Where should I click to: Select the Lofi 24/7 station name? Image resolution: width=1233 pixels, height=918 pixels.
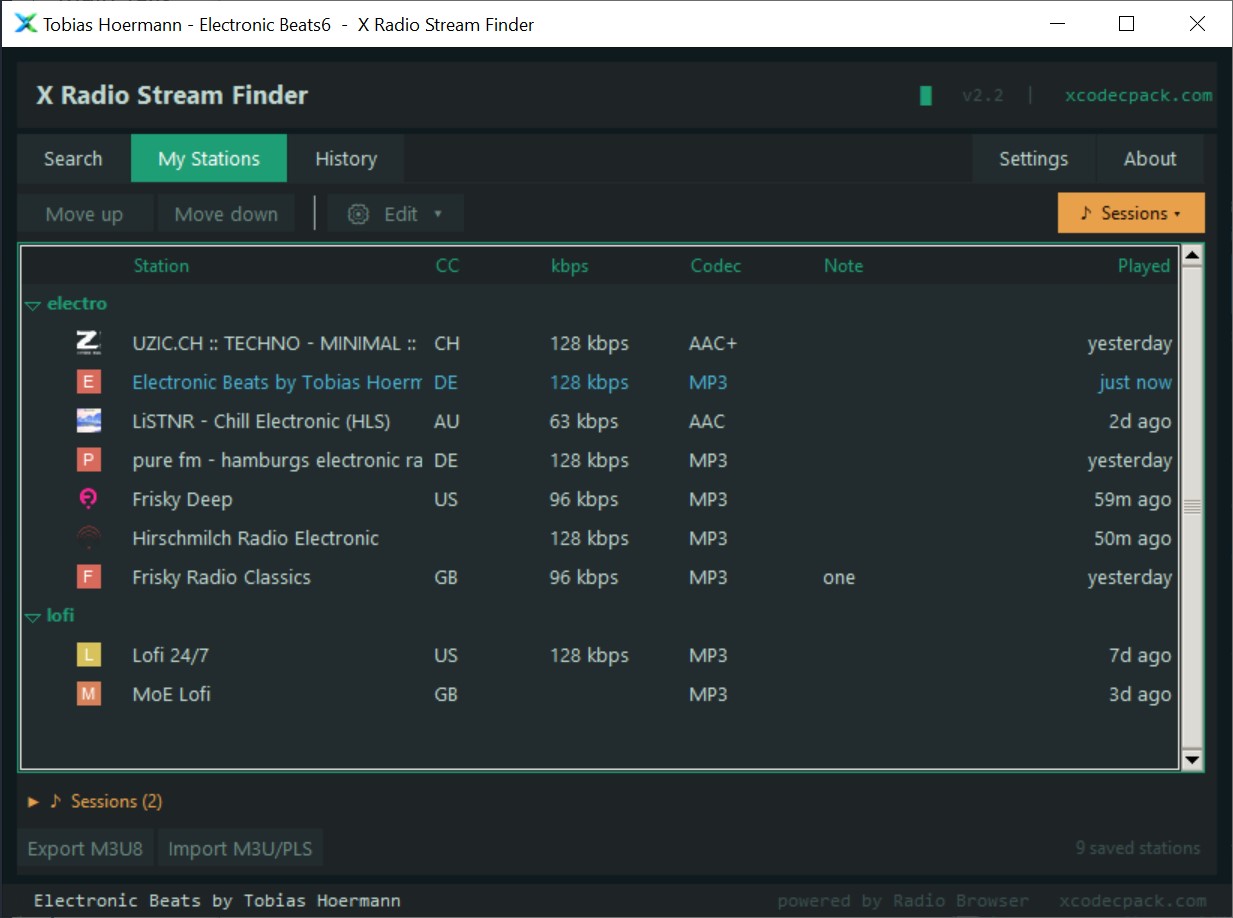click(170, 655)
